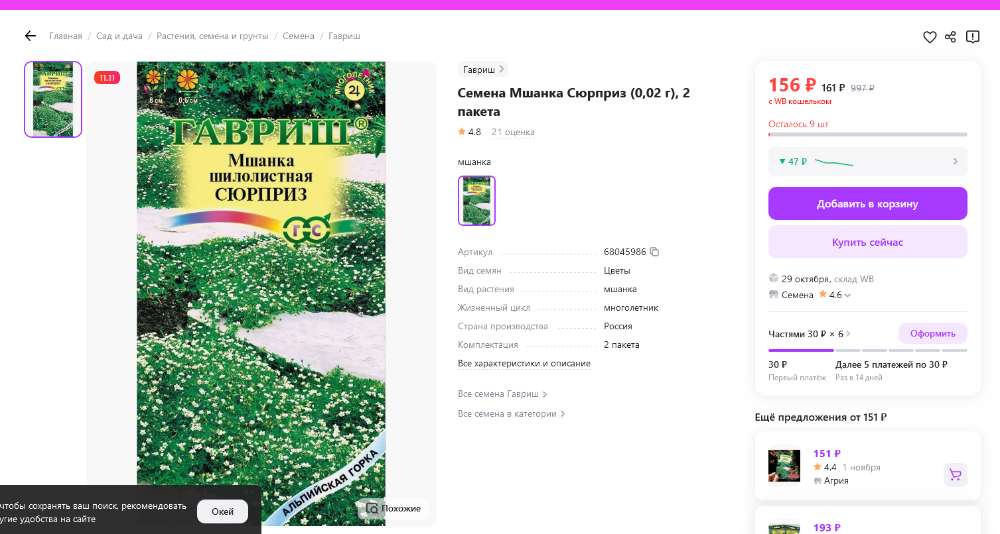Open Все характеристики и описание link
The width and height of the screenshot is (1000, 534).
click(x=524, y=364)
